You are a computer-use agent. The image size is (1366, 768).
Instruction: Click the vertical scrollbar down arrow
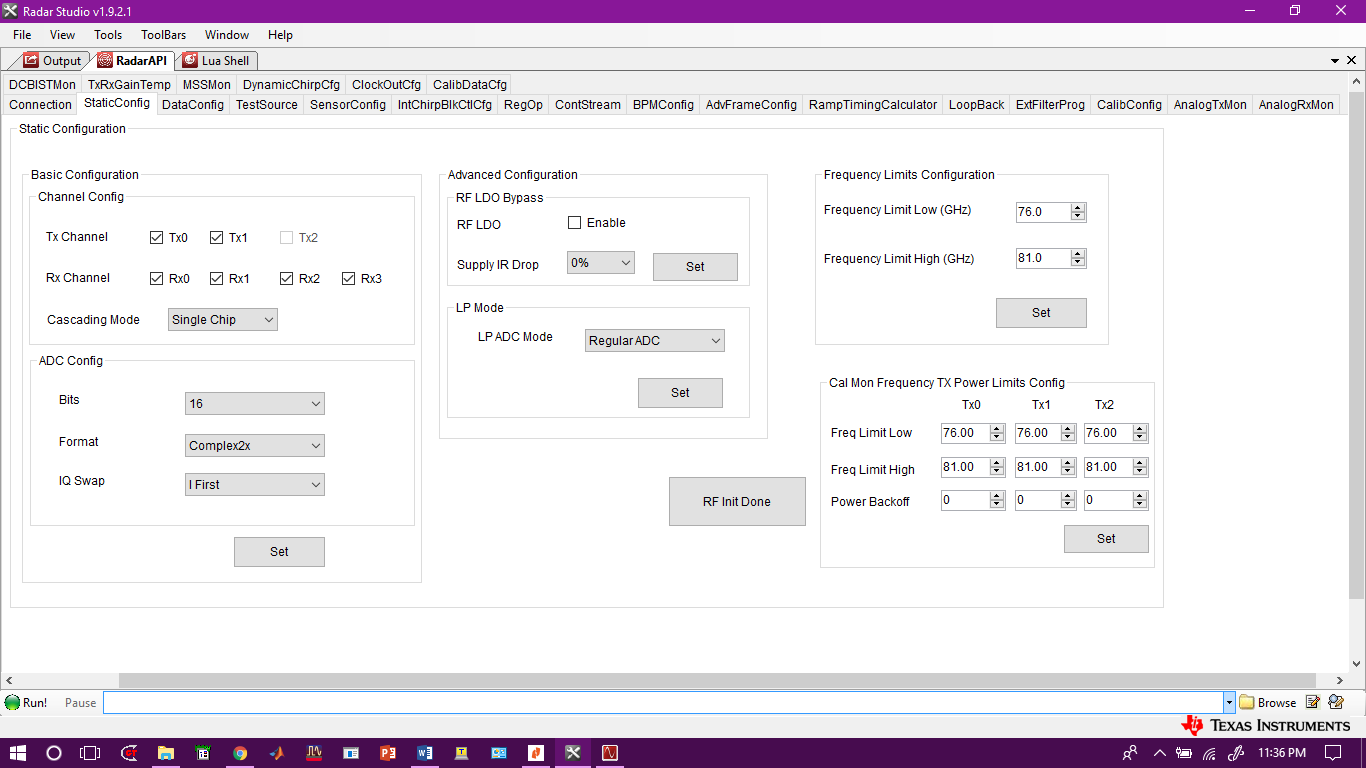click(x=1357, y=663)
